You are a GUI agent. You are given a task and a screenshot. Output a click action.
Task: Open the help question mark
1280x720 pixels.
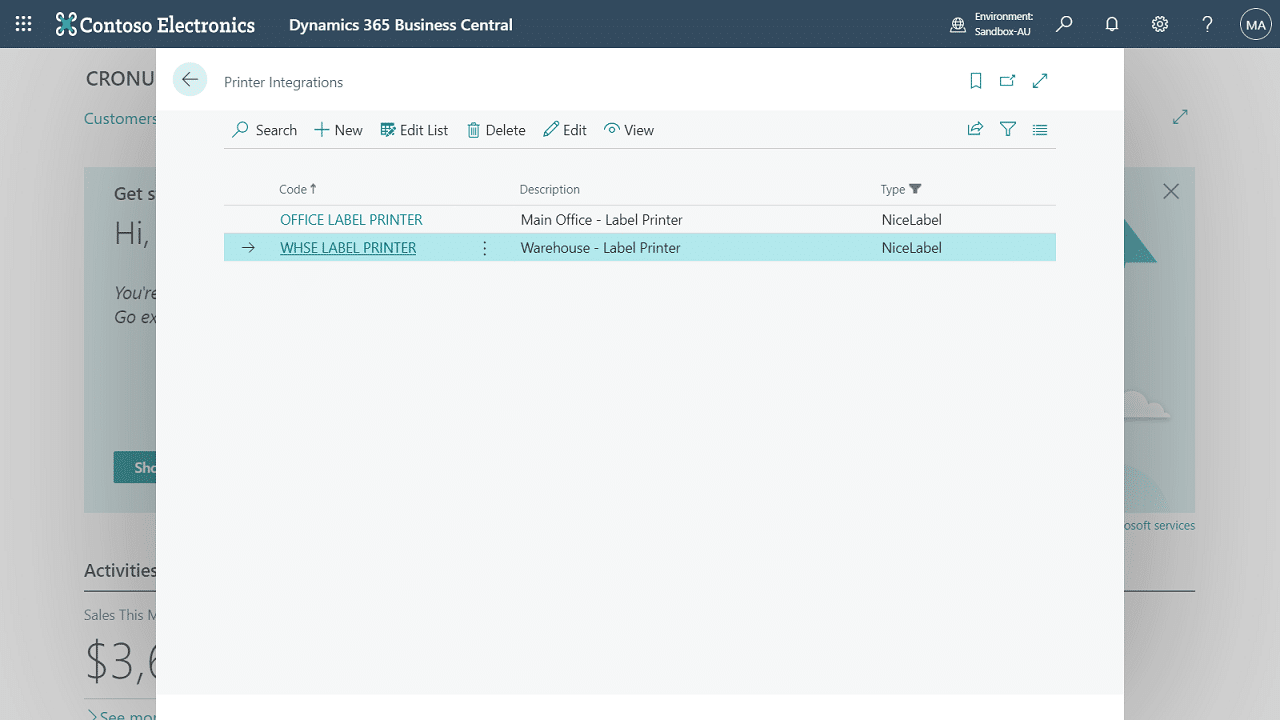(x=1208, y=24)
